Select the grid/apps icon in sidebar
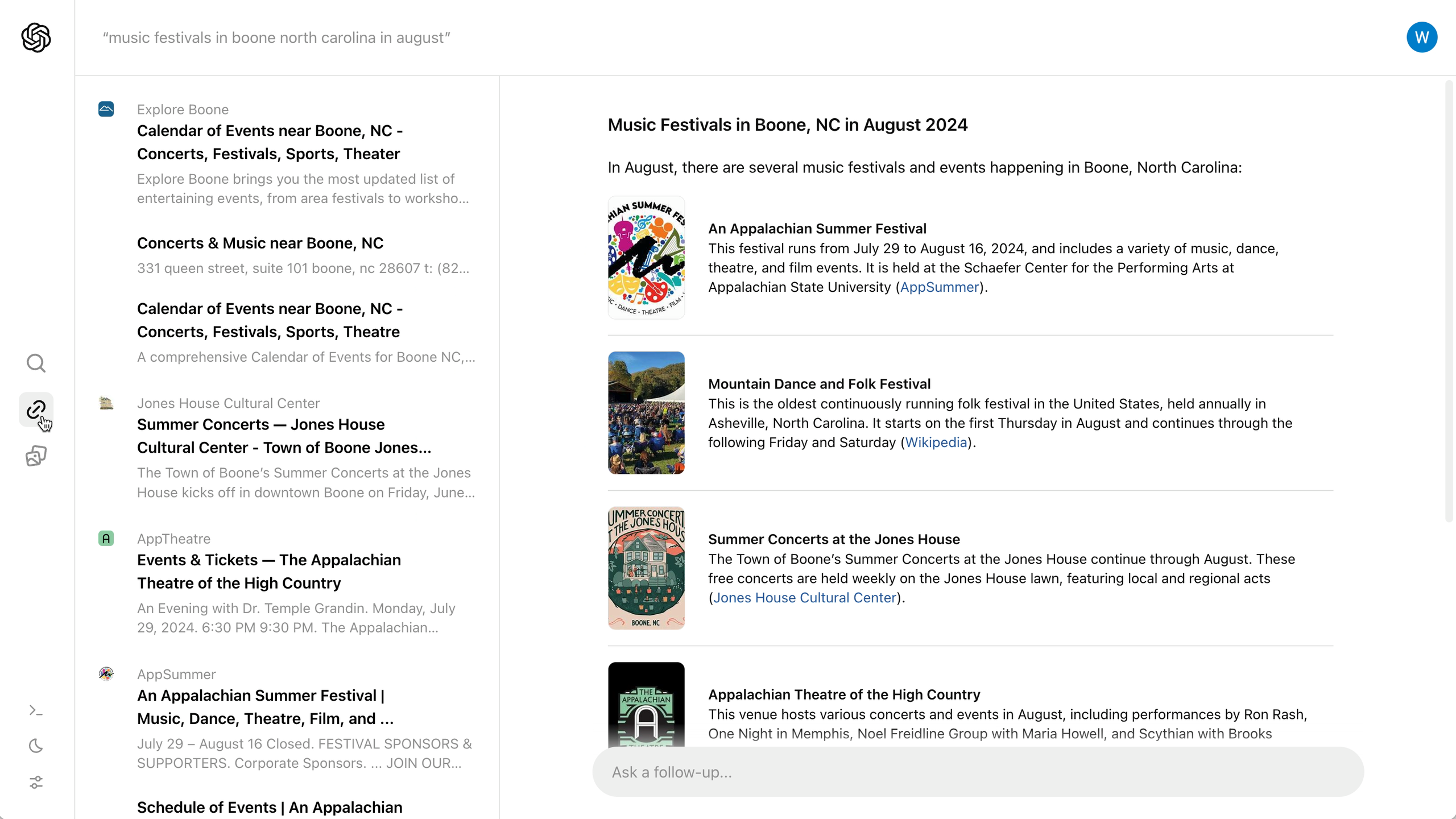 click(37, 456)
